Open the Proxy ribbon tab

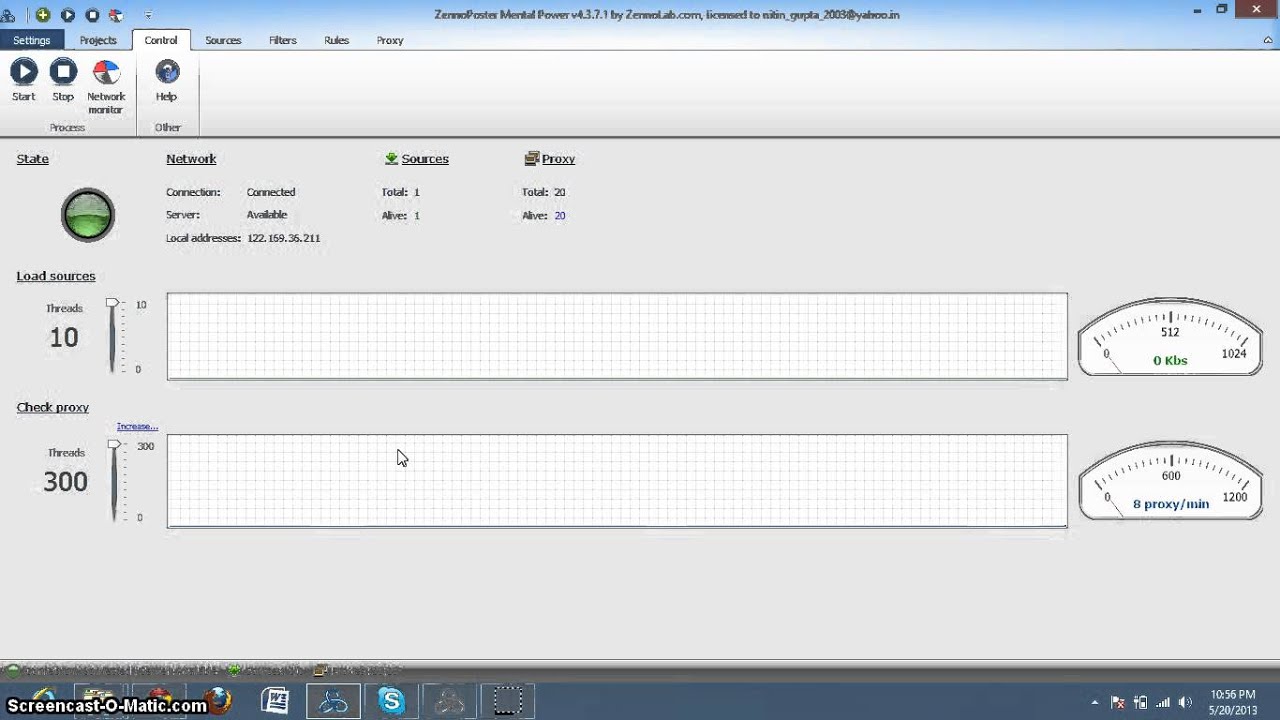point(390,40)
